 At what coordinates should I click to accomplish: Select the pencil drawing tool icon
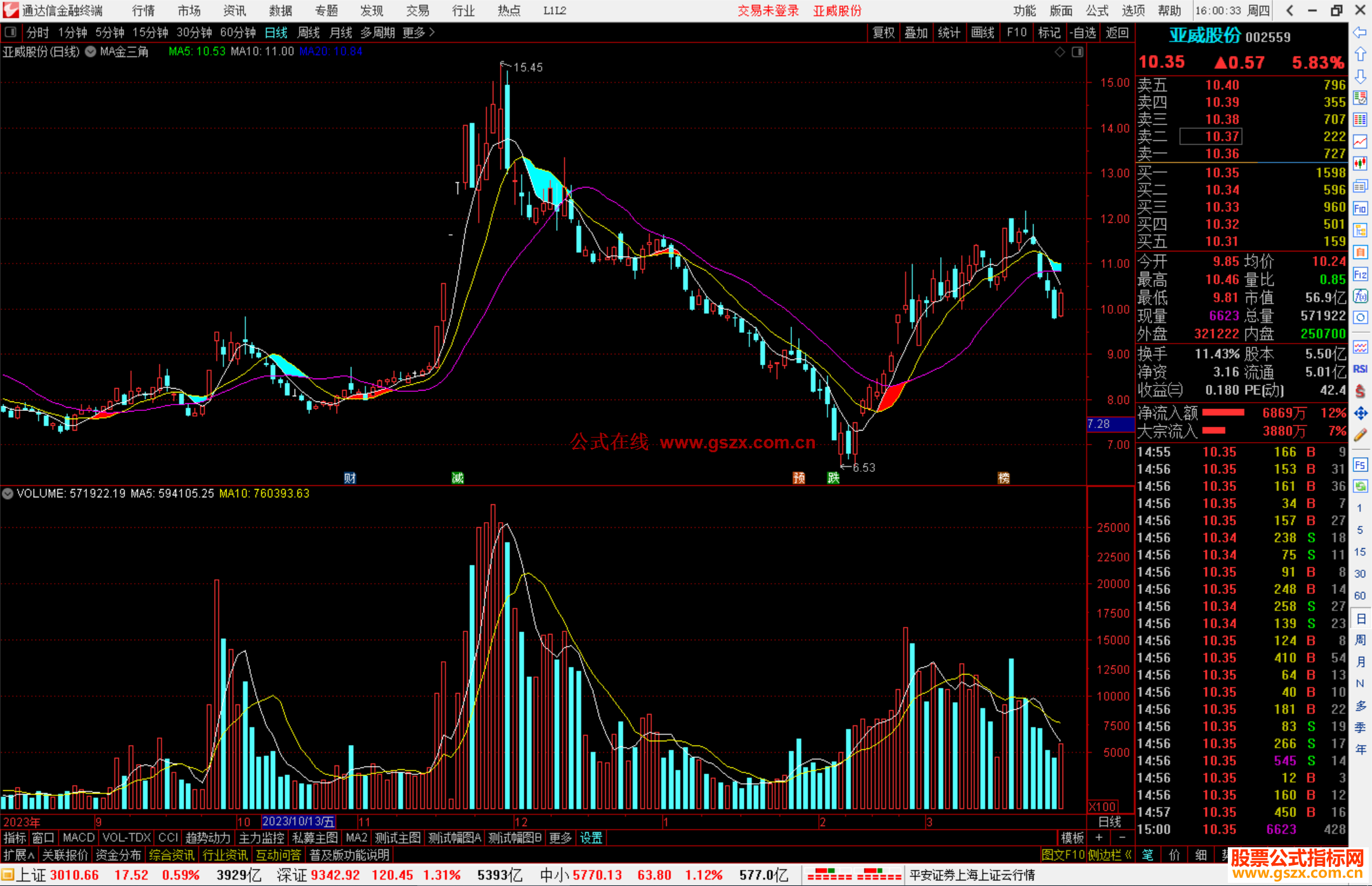pyautogui.click(x=1360, y=435)
